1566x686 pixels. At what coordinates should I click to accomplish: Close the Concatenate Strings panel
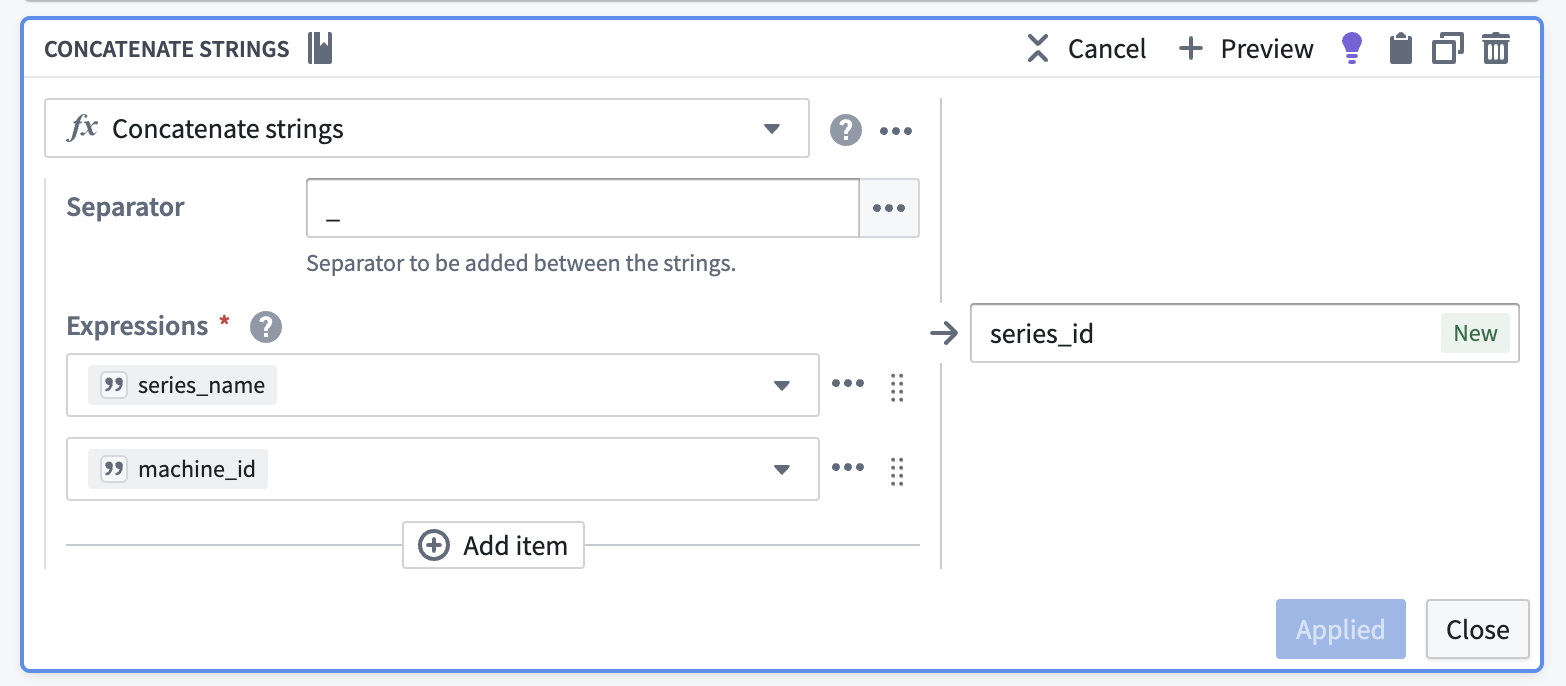(x=1477, y=629)
